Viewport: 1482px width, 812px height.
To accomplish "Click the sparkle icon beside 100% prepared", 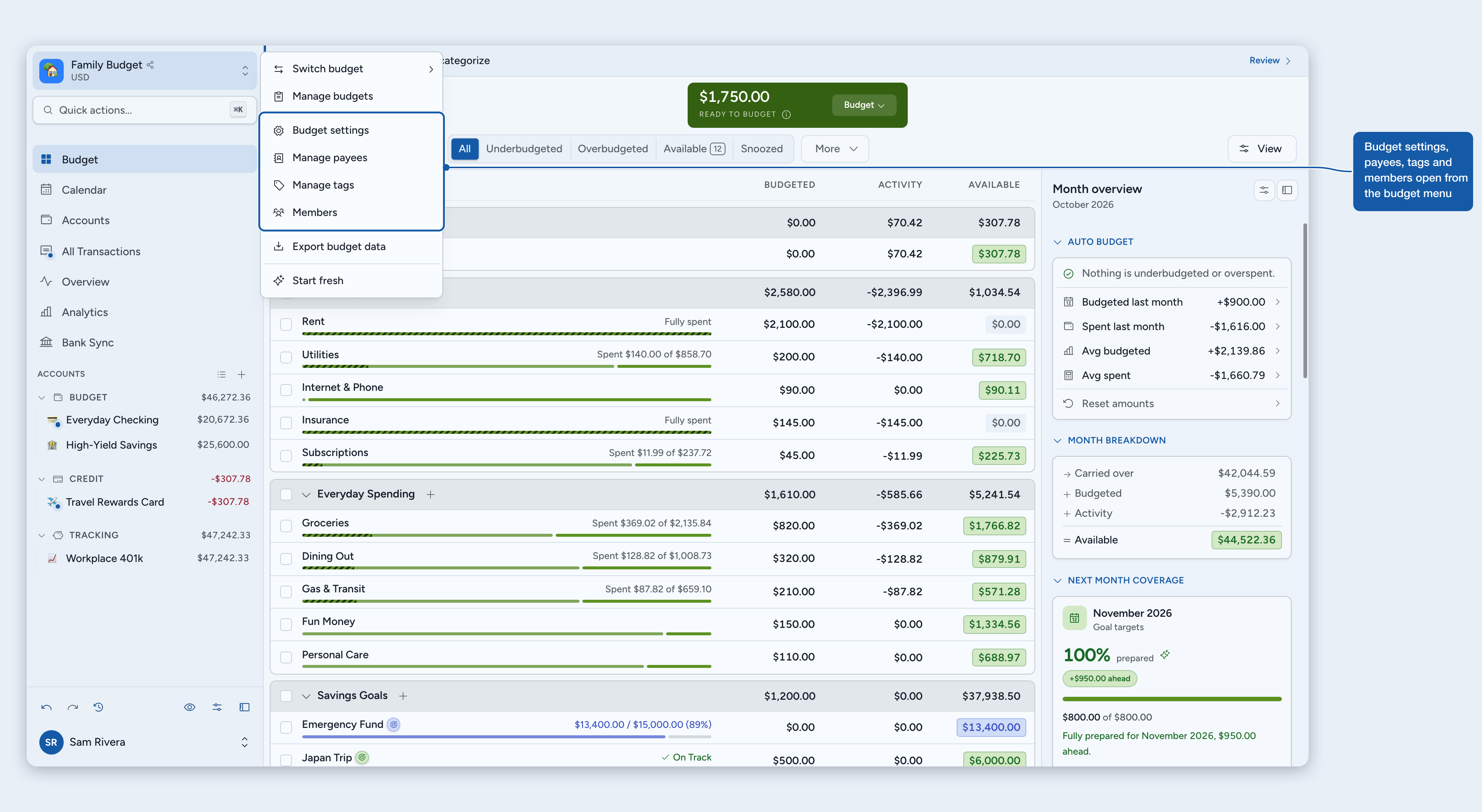I will pos(1165,655).
